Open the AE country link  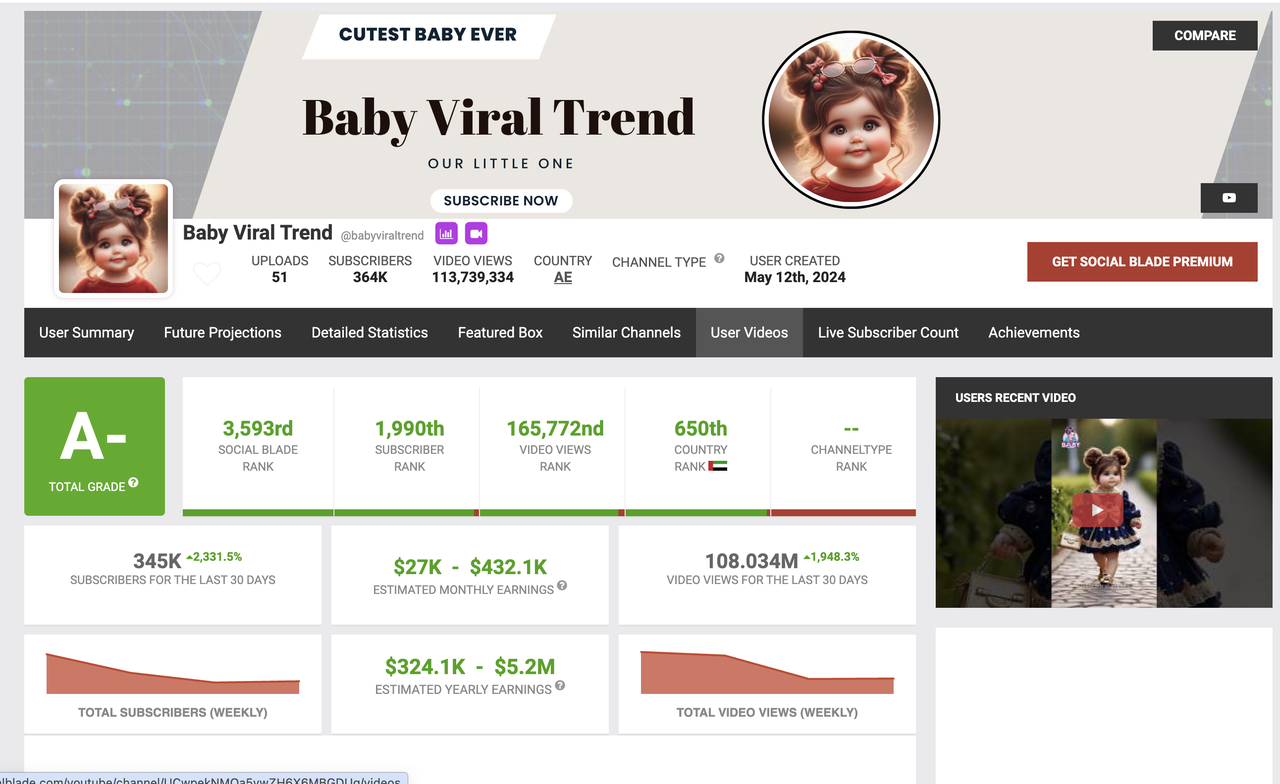[x=563, y=278]
